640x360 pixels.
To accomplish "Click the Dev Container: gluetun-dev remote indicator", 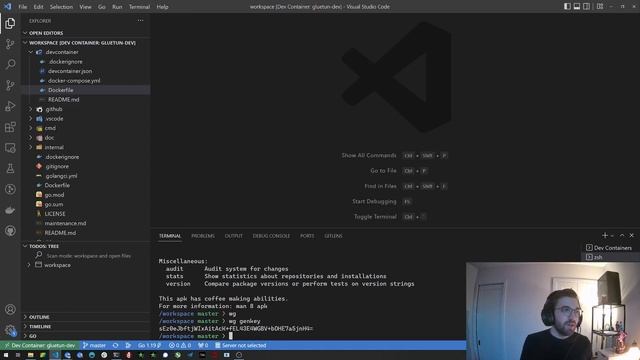I will [40, 345].
